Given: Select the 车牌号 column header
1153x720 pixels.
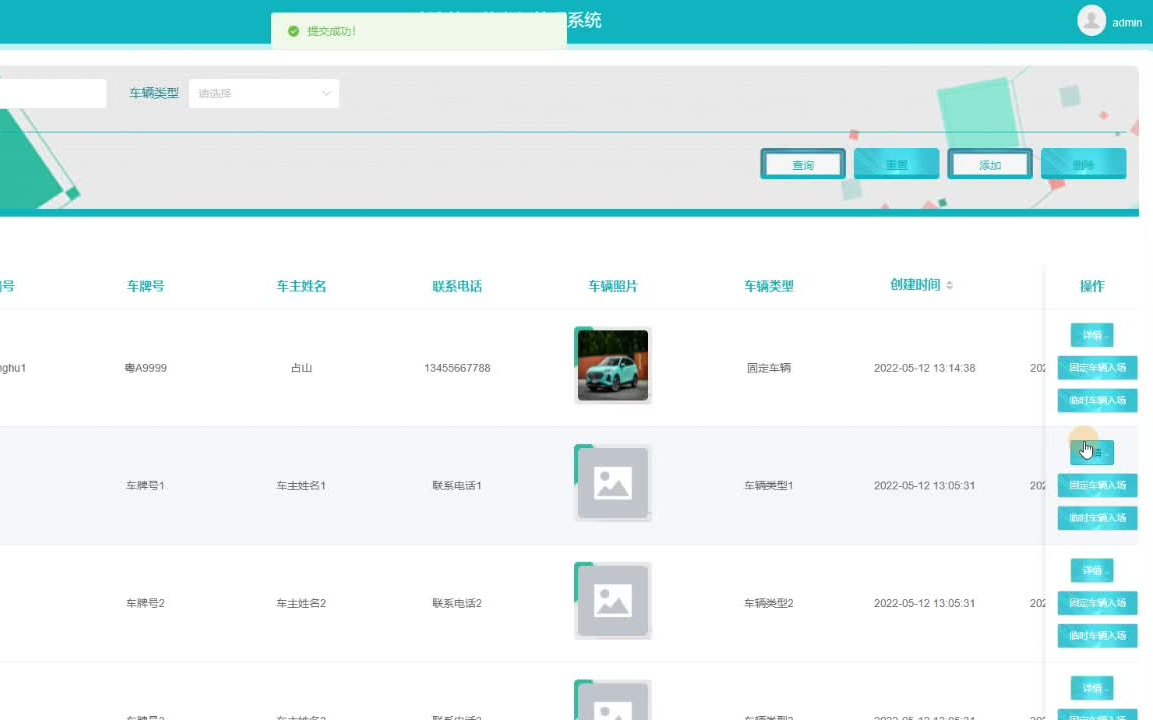Looking at the screenshot, I should (145, 286).
